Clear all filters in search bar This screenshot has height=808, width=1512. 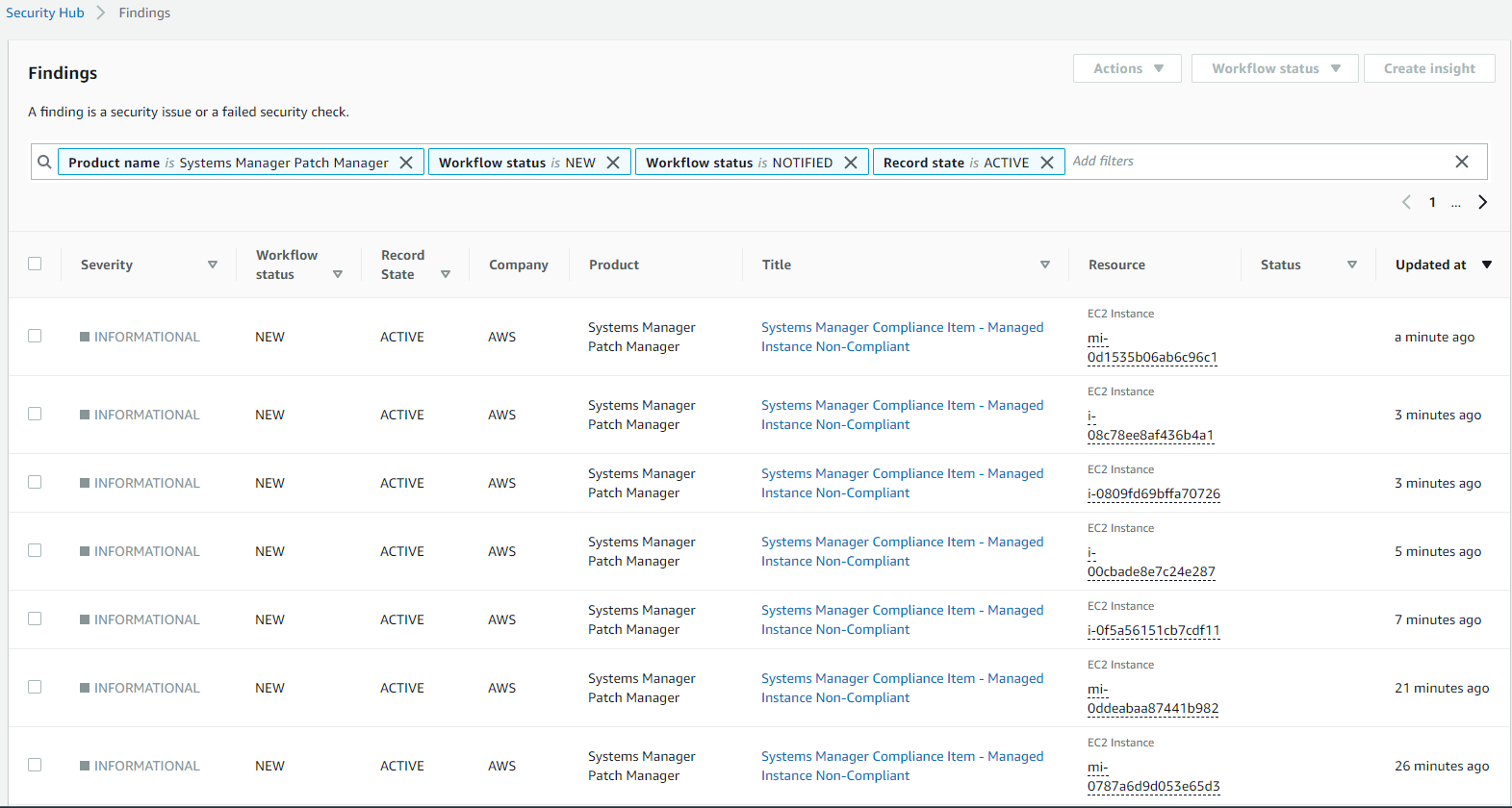coord(1461,162)
